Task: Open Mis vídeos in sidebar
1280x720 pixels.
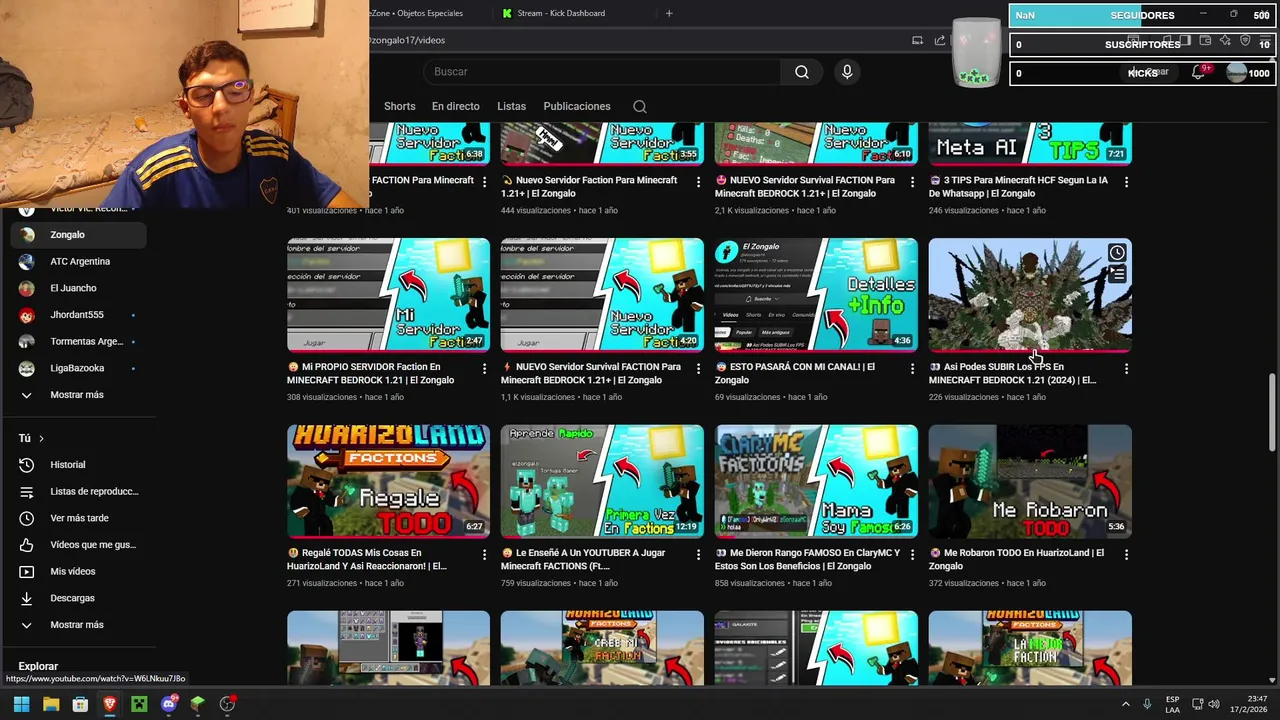Action: click(x=78, y=572)
